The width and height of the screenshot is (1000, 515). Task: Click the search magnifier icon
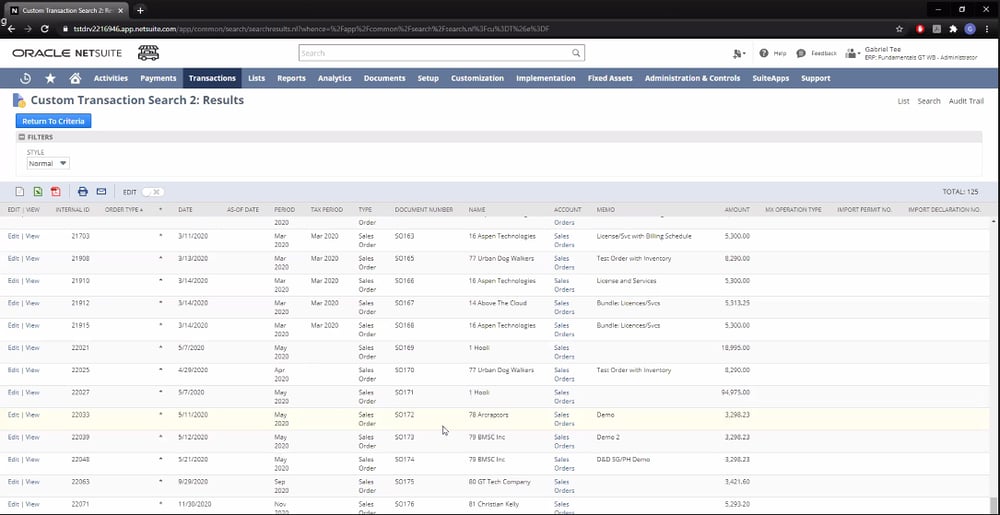click(576, 54)
